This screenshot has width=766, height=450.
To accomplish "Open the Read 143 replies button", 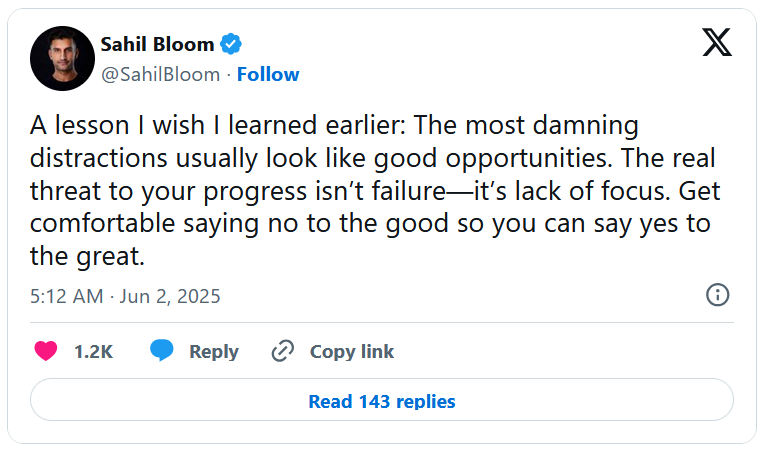I will (382, 400).
